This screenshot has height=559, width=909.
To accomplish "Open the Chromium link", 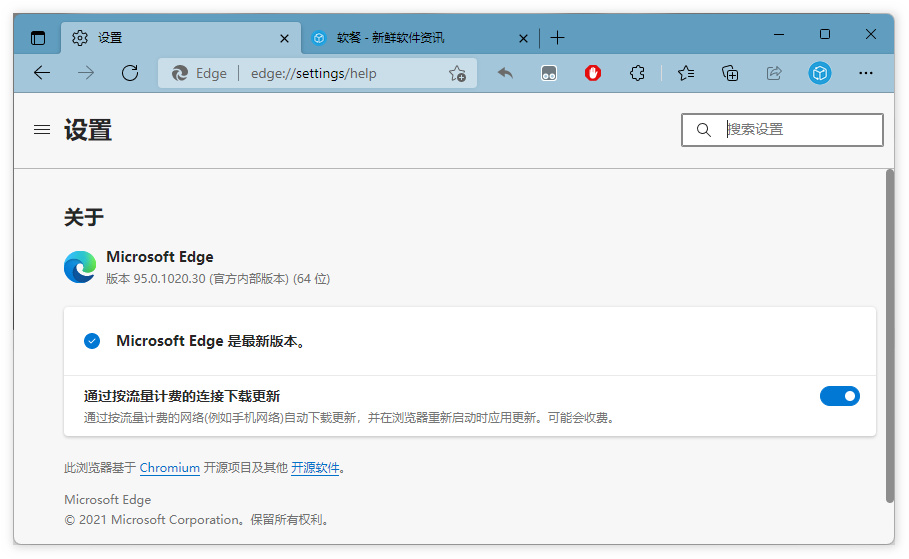I will (x=169, y=467).
